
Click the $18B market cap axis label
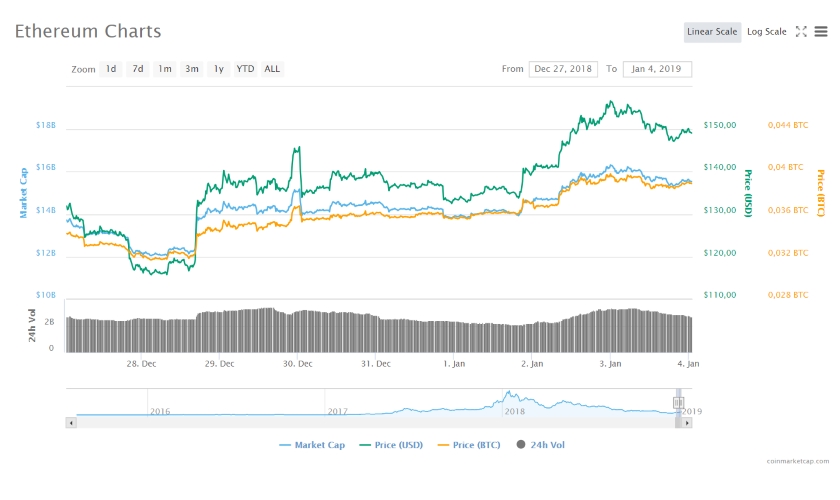click(46, 125)
